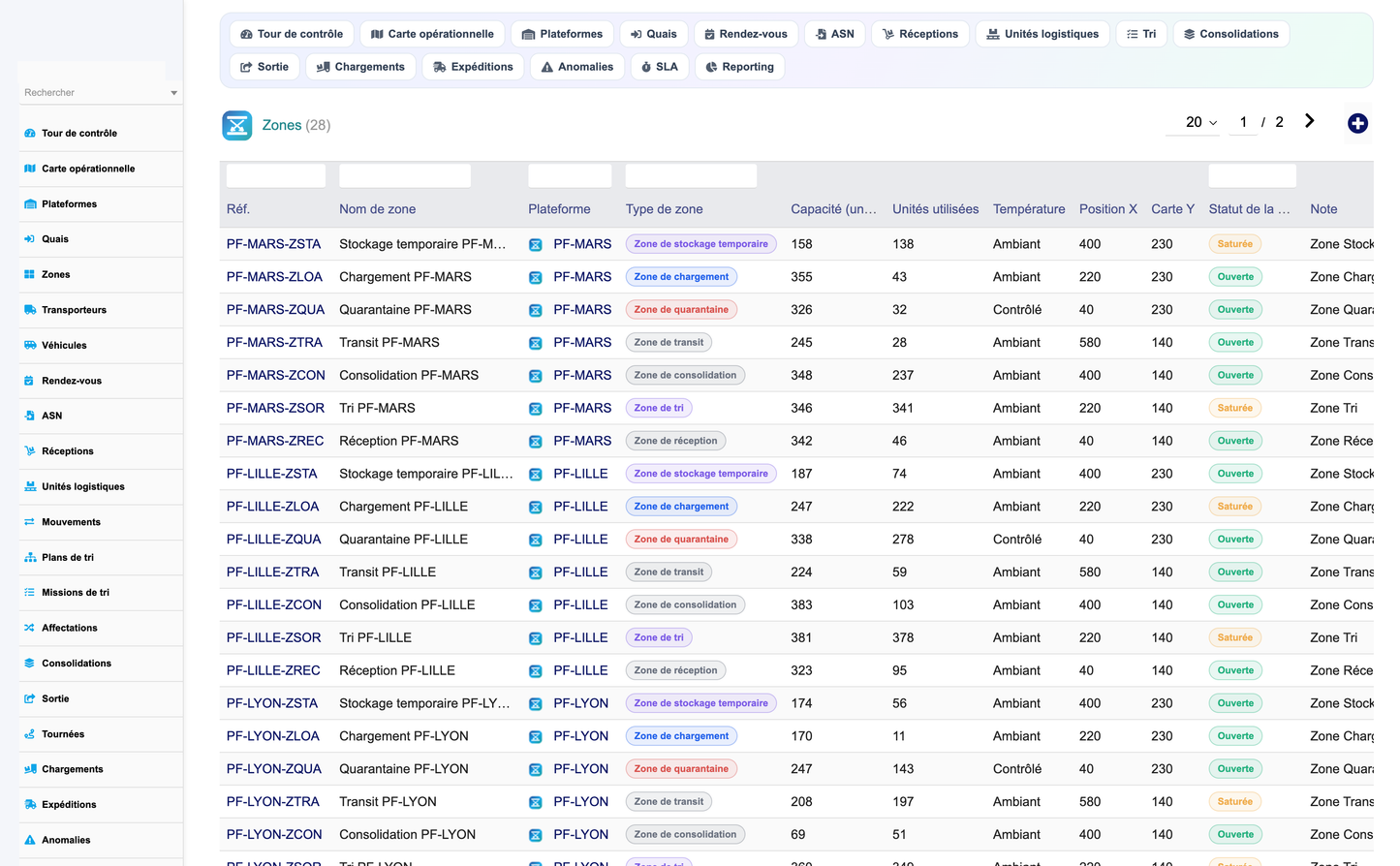Click Saturée status badge in PF-MARS-ZSOR row
The width and height of the screenshot is (1400, 866).
[1235, 409]
